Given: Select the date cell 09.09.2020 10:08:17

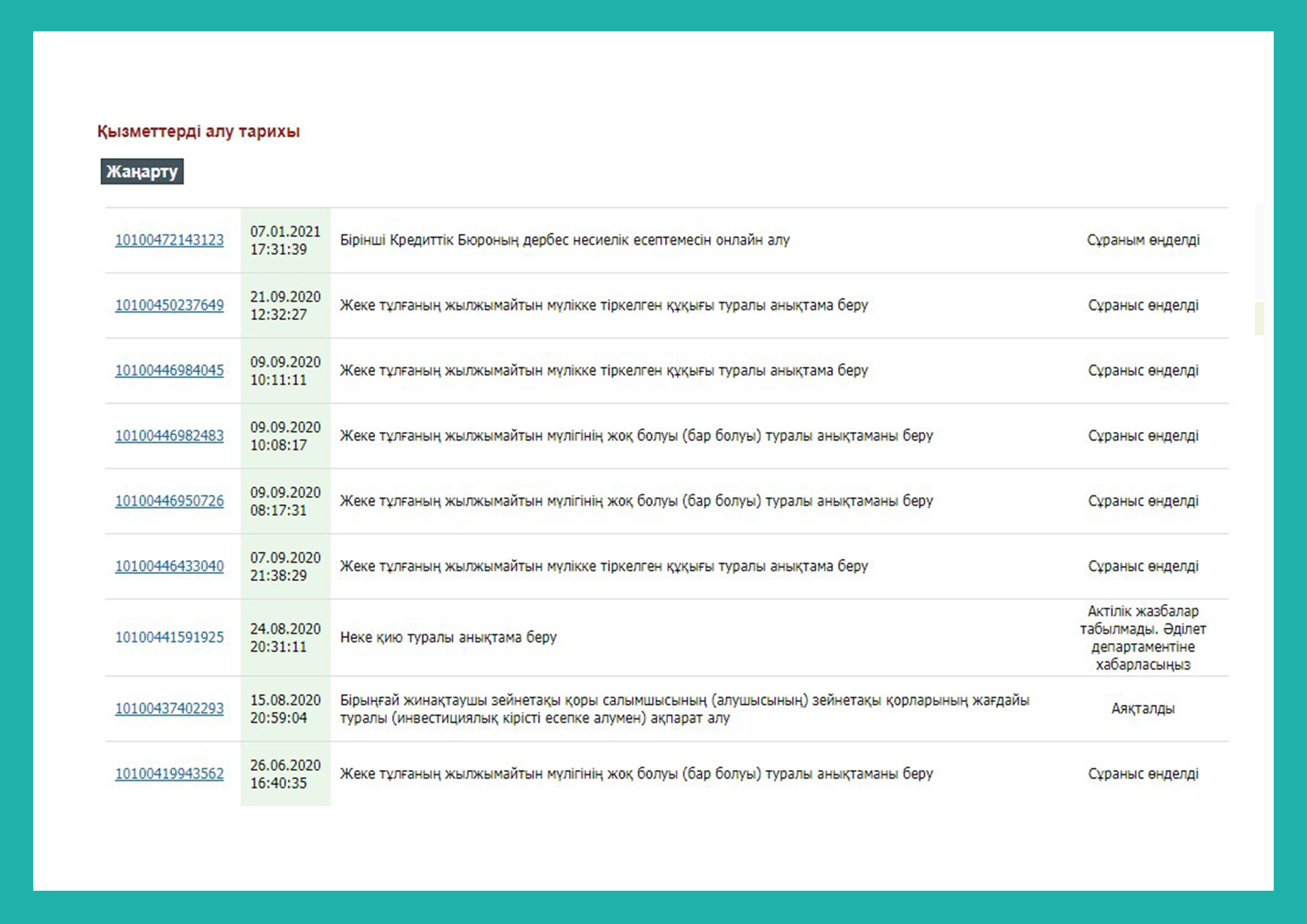Looking at the screenshot, I should (x=285, y=436).
